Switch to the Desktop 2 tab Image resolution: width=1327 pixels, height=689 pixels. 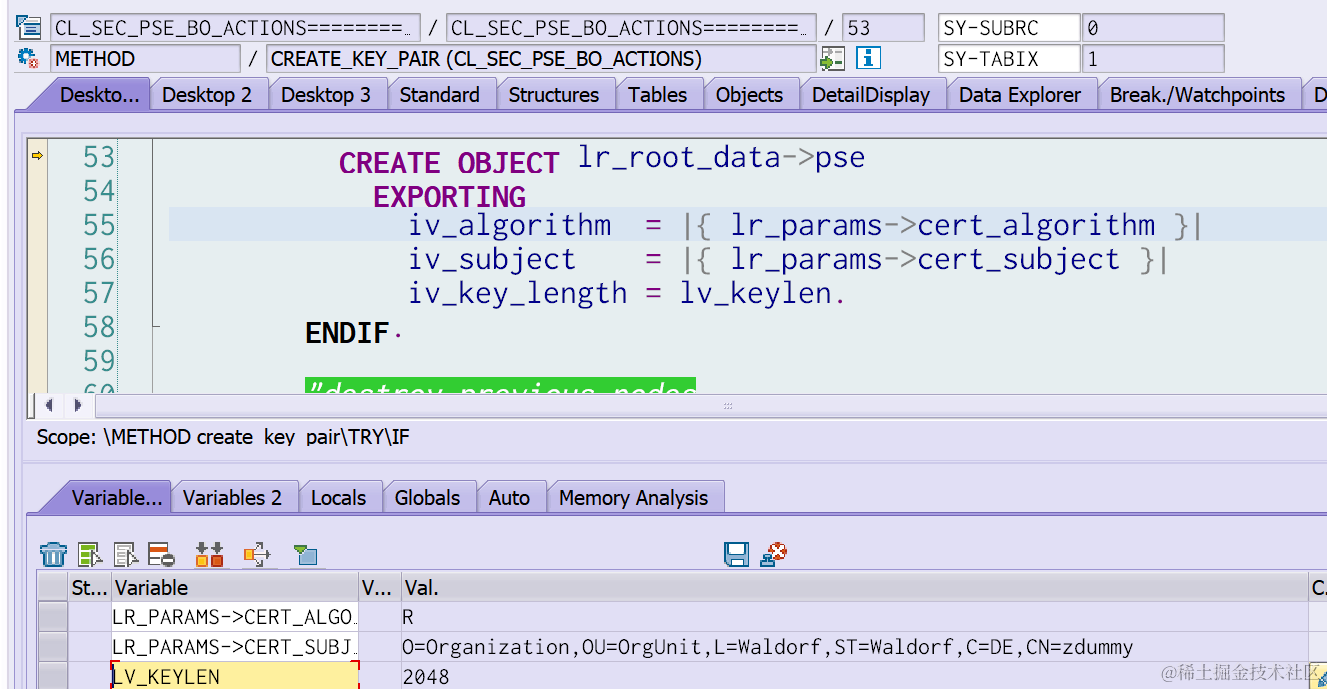click(207, 95)
